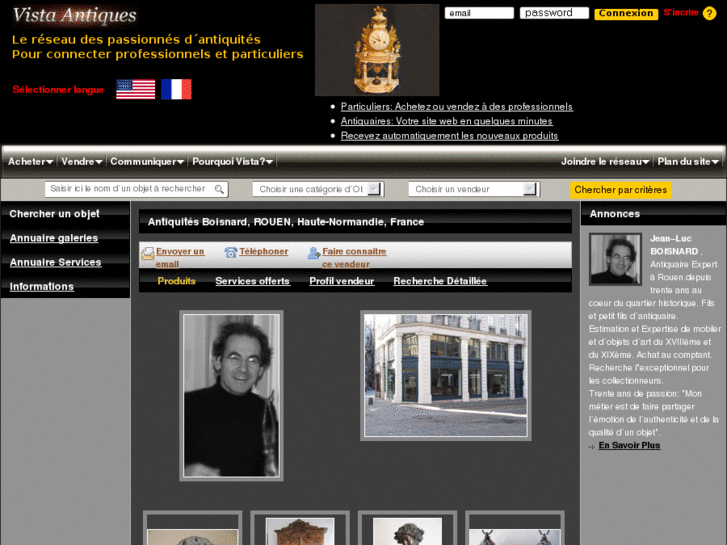Click the envelope icon beside Envoyer un email

point(147,253)
